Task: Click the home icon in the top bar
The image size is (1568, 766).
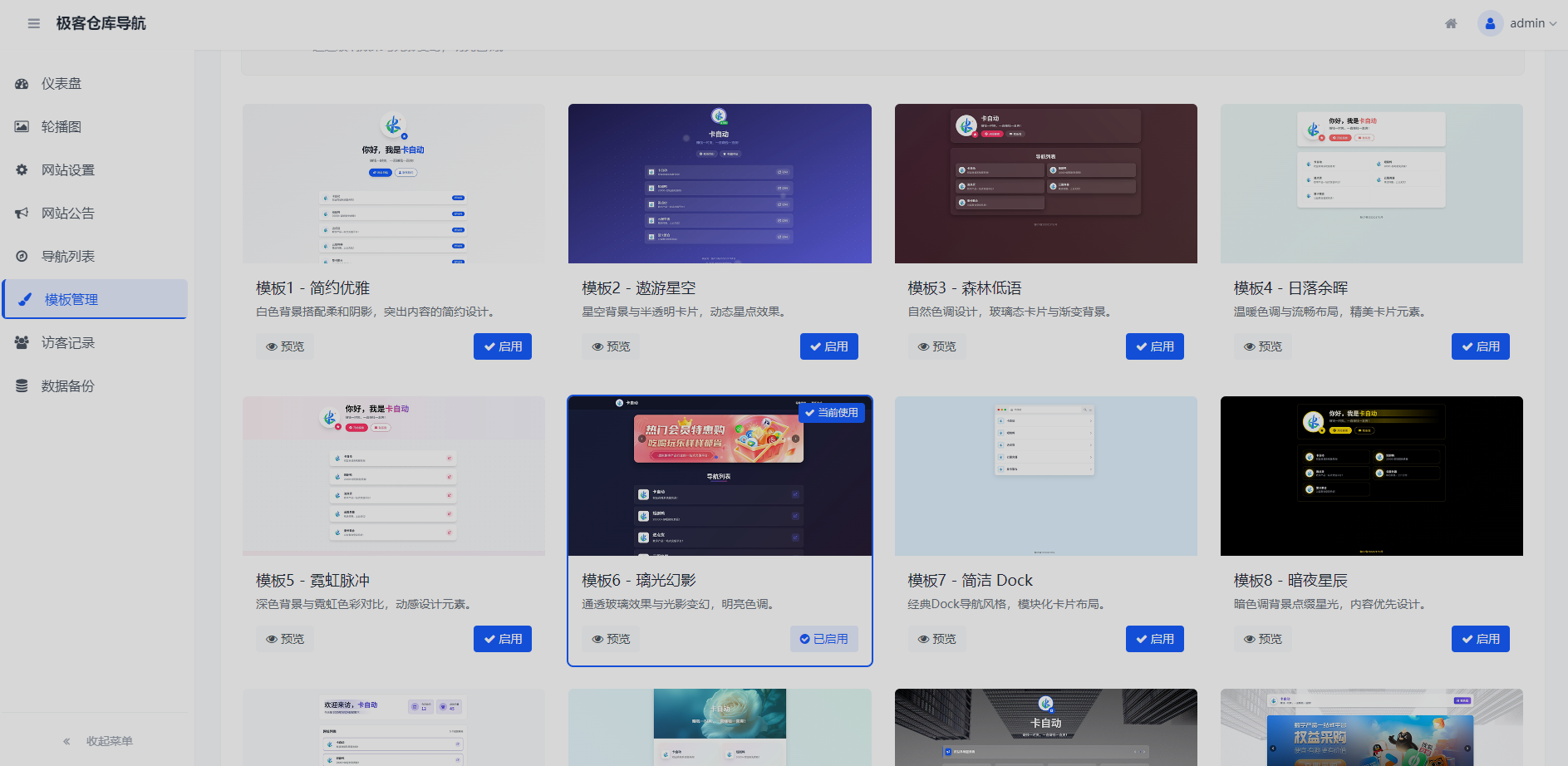Action: pyautogui.click(x=1450, y=23)
